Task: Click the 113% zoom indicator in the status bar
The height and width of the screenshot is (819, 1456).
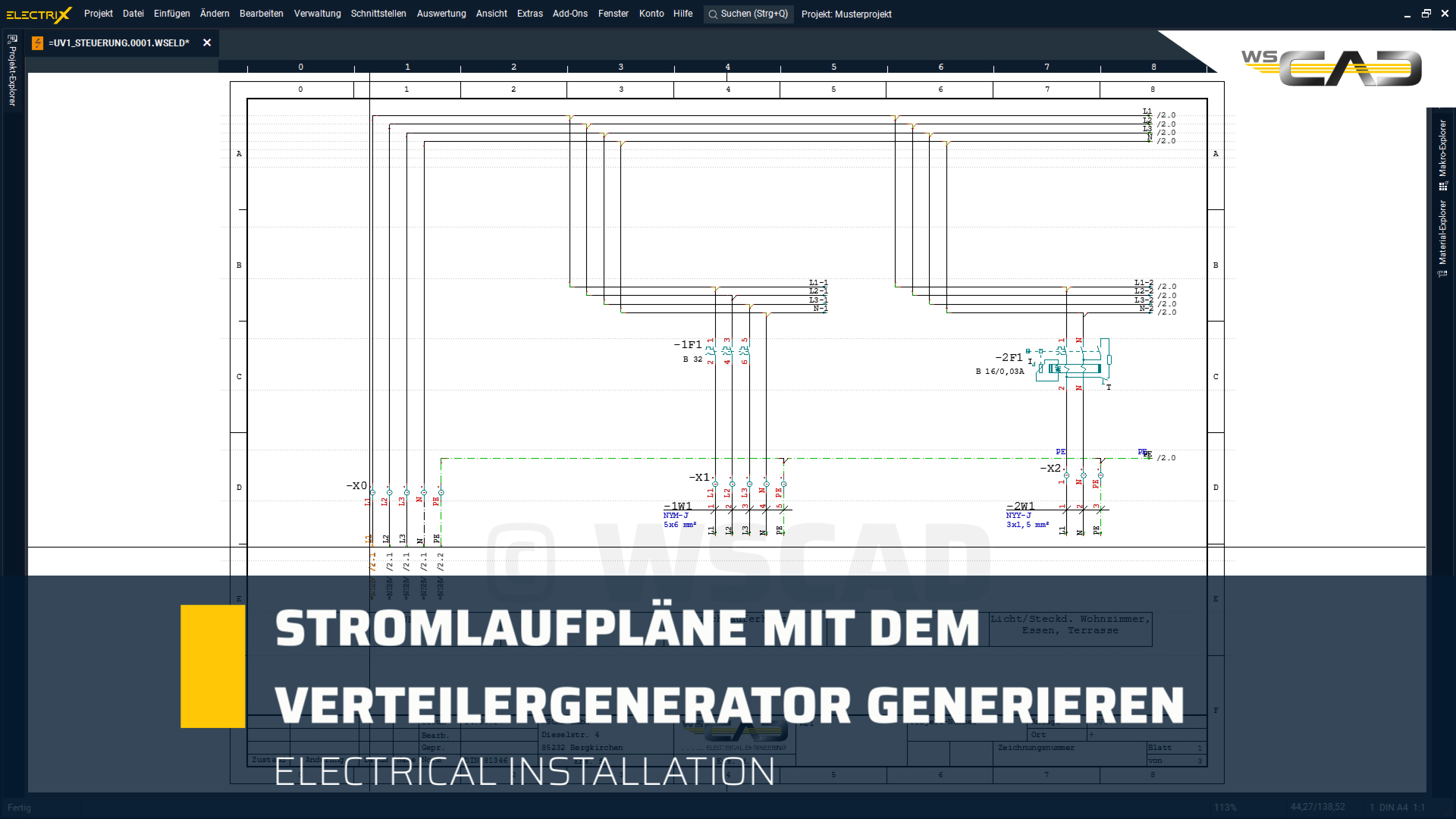Action: click(x=1227, y=808)
